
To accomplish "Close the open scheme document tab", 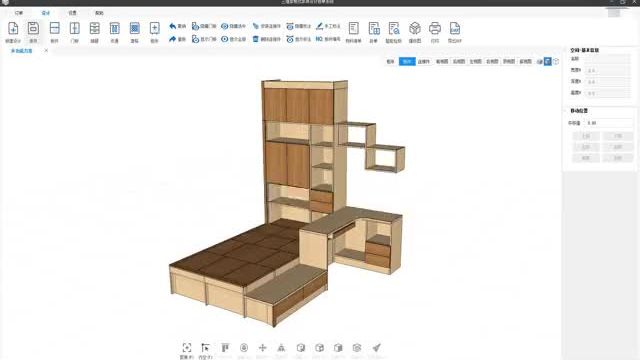I will click(x=46, y=51).
